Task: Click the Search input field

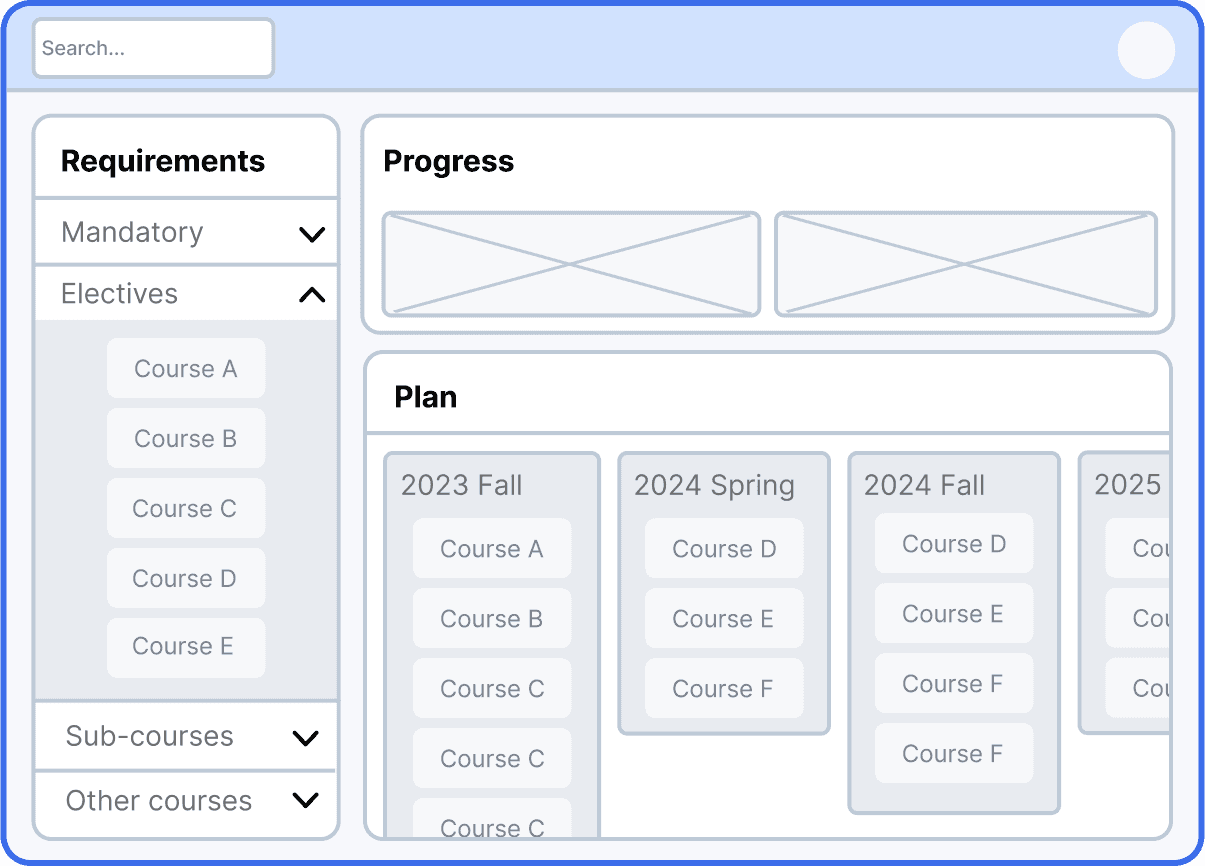Action: tap(153, 48)
